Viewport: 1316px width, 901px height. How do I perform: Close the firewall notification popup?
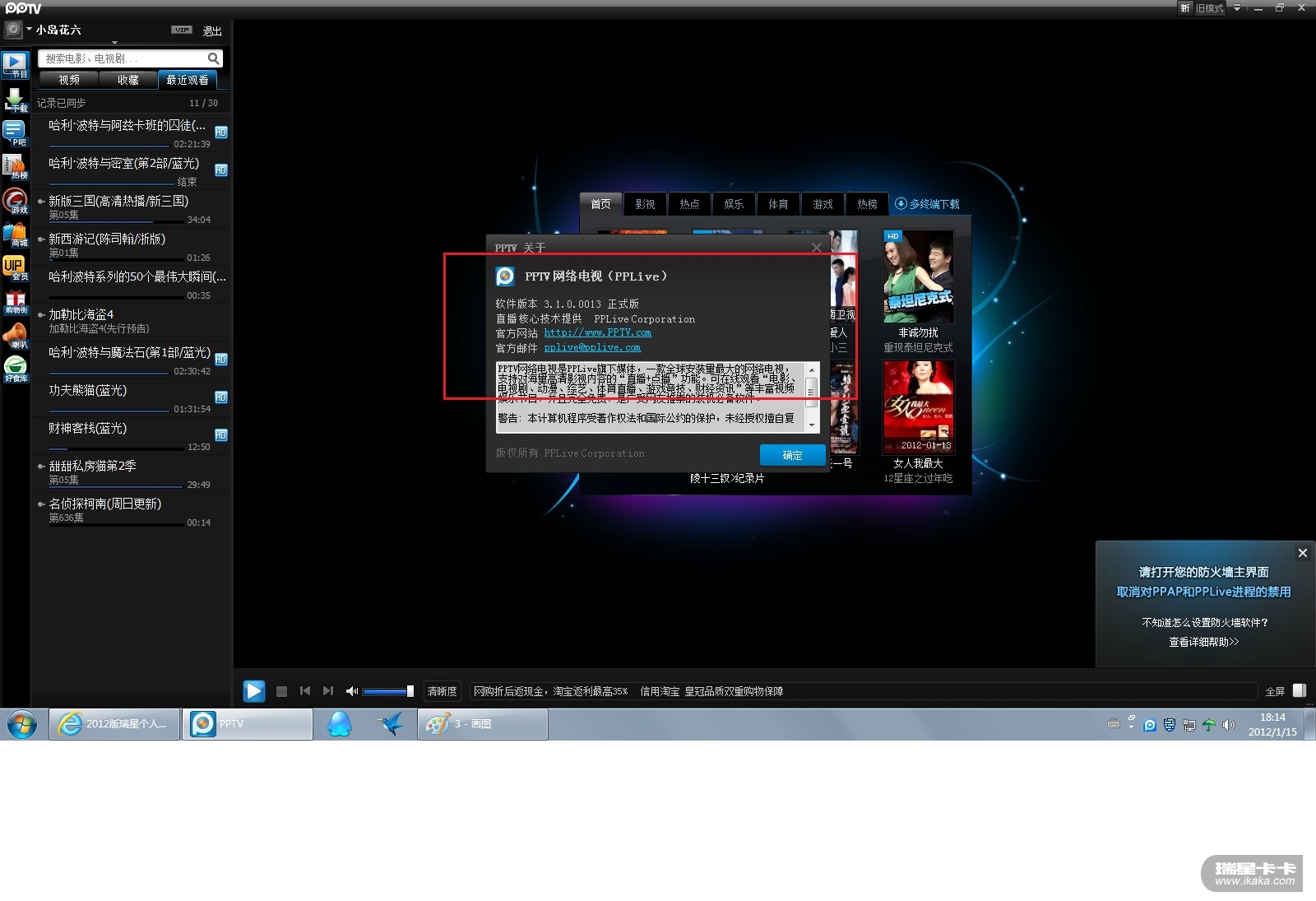1303,553
